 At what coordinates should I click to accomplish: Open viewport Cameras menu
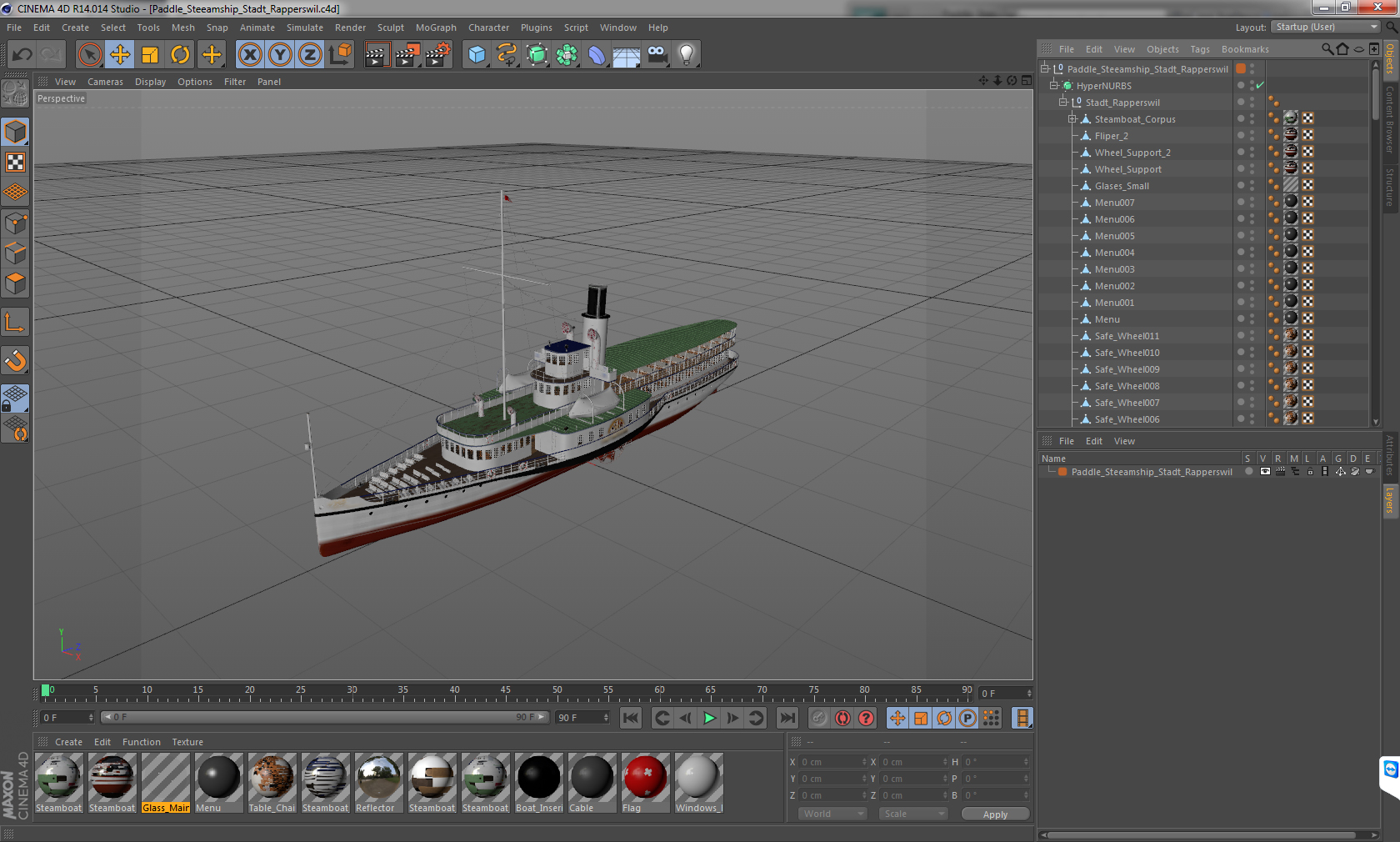pos(105,82)
